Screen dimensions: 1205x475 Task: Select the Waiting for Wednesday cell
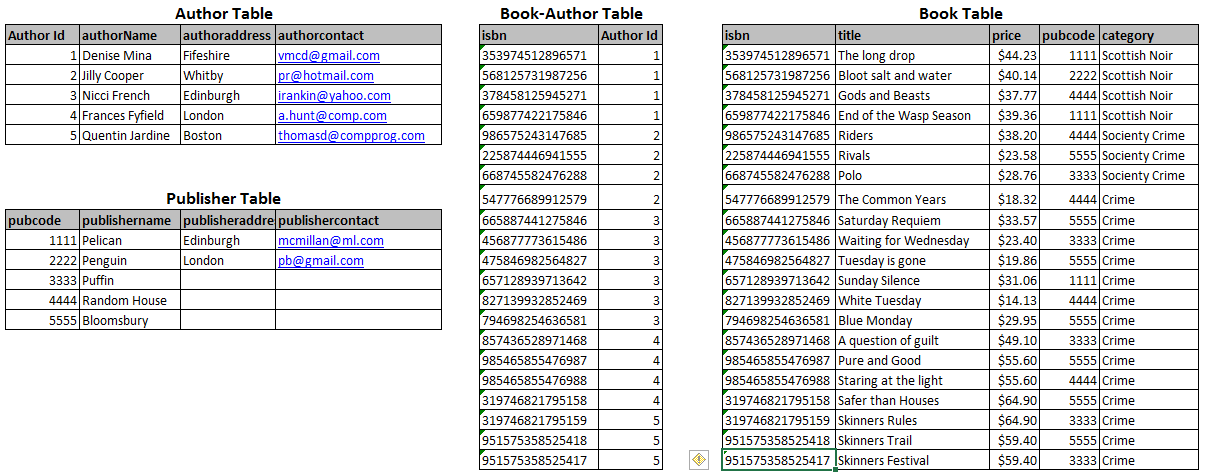point(912,241)
